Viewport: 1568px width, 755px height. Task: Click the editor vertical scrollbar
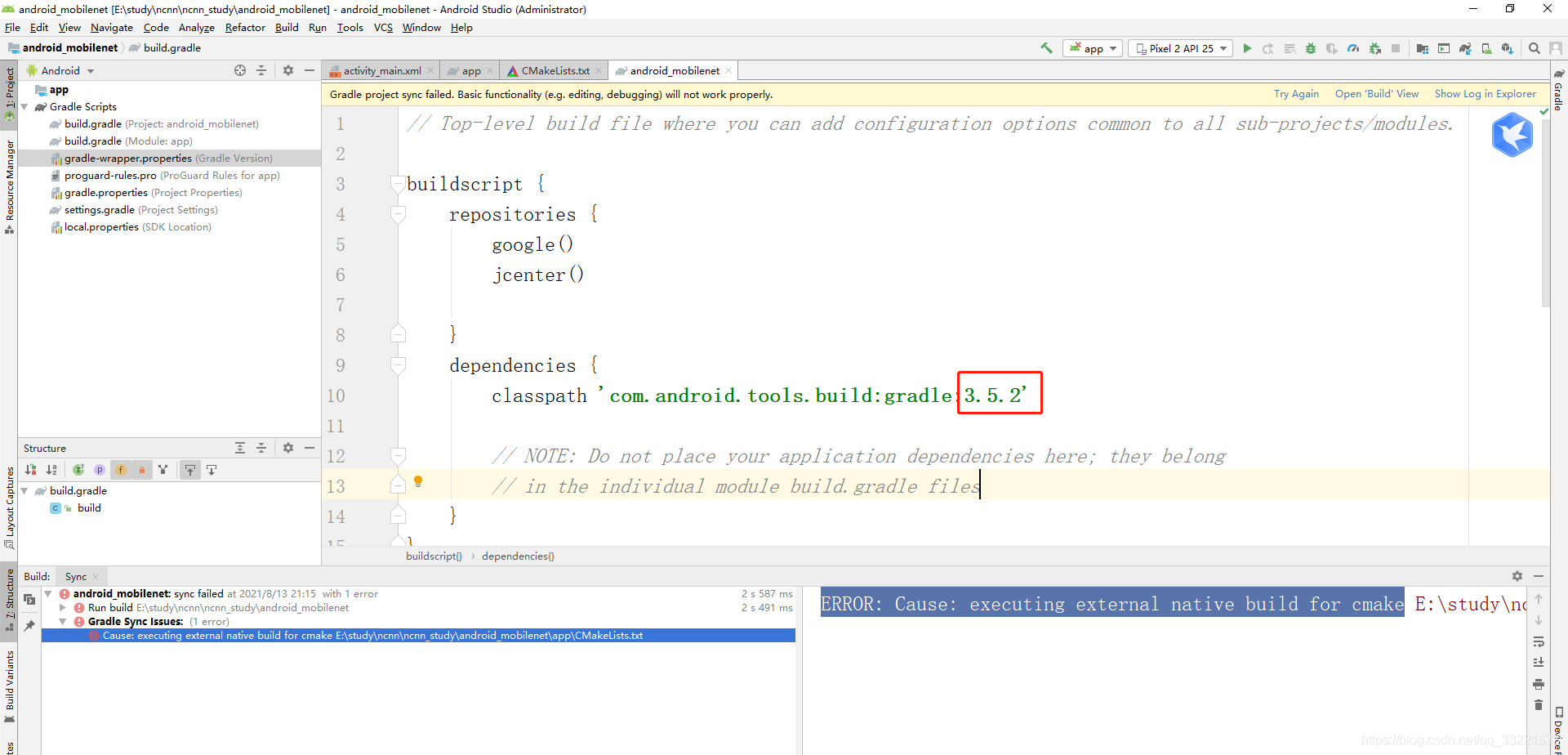click(1544, 212)
